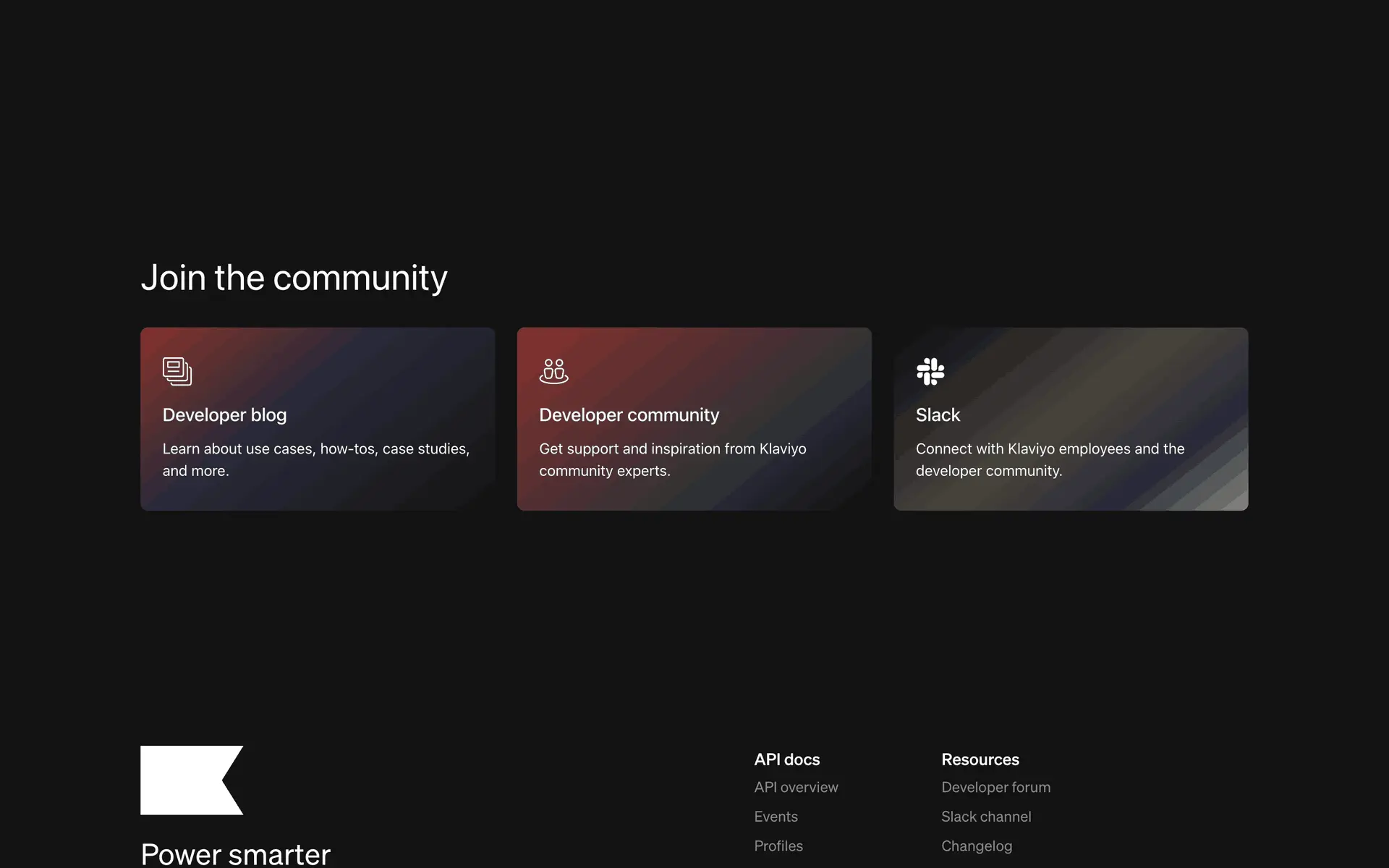Click the Slack logo icon

click(x=930, y=372)
